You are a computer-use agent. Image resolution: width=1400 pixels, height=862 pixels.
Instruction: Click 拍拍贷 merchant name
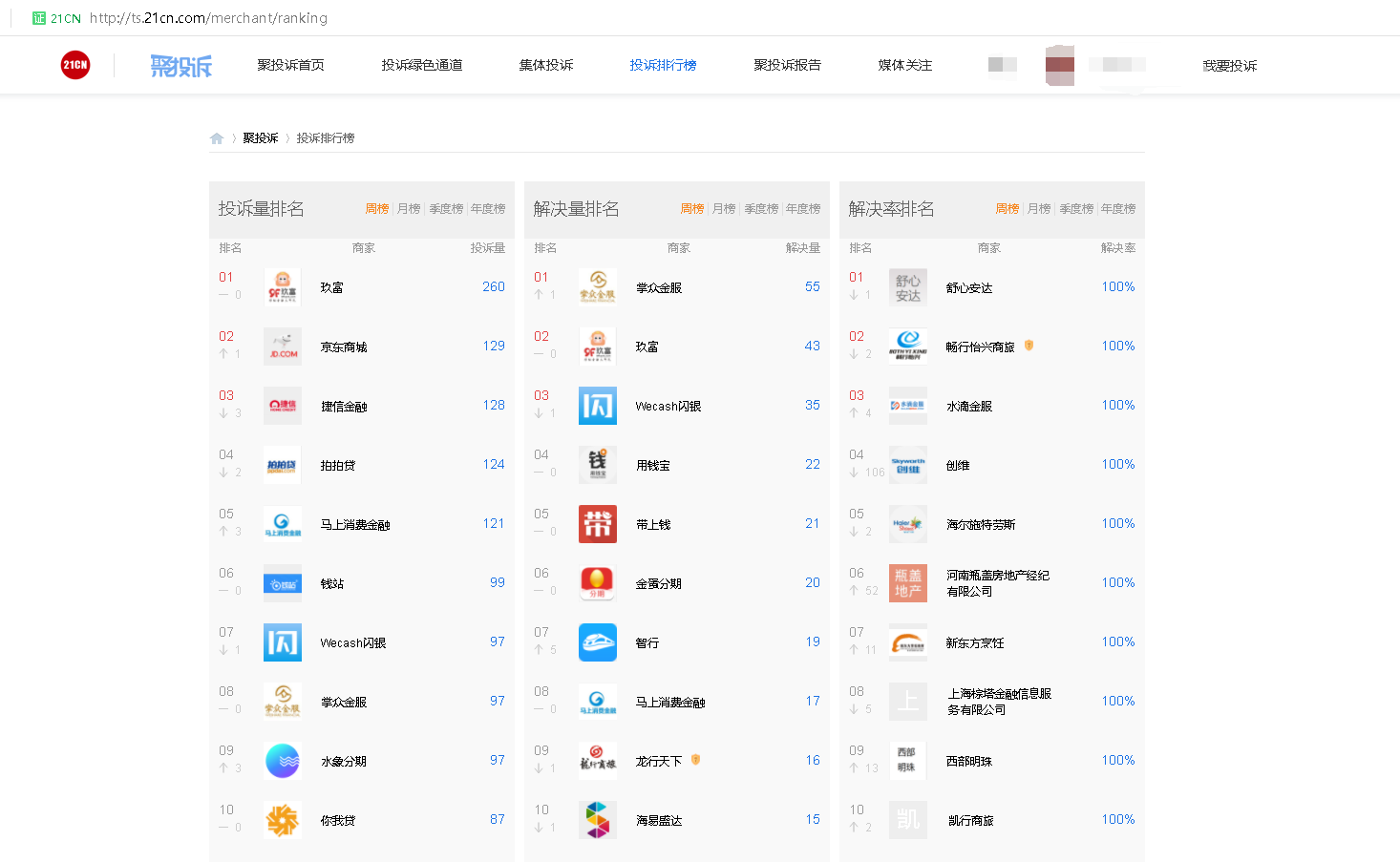pyautogui.click(x=338, y=466)
